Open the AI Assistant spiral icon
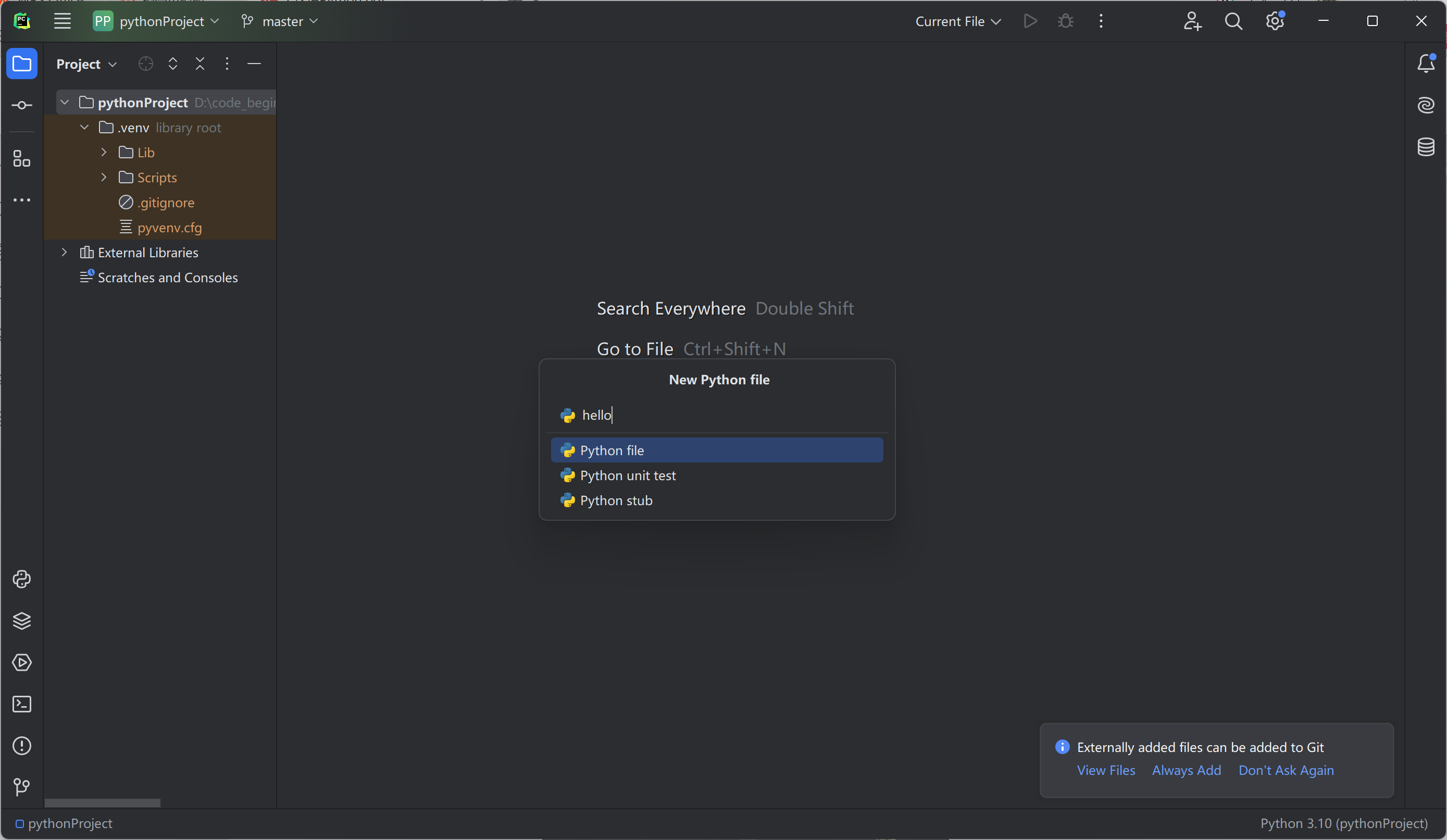The width and height of the screenshot is (1447, 840). coord(1426,105)
